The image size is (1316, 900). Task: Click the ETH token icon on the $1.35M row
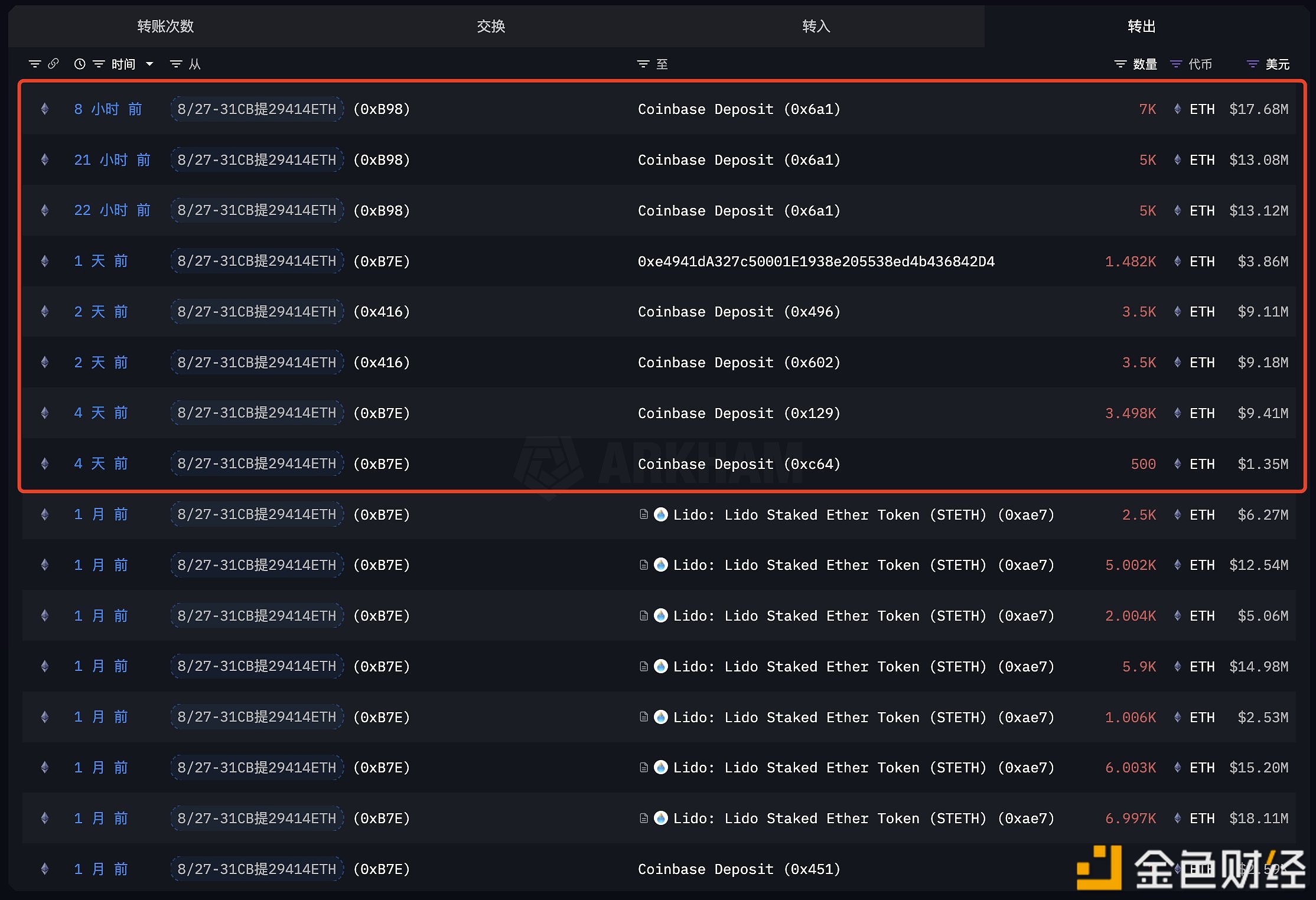click(1177, 464)
